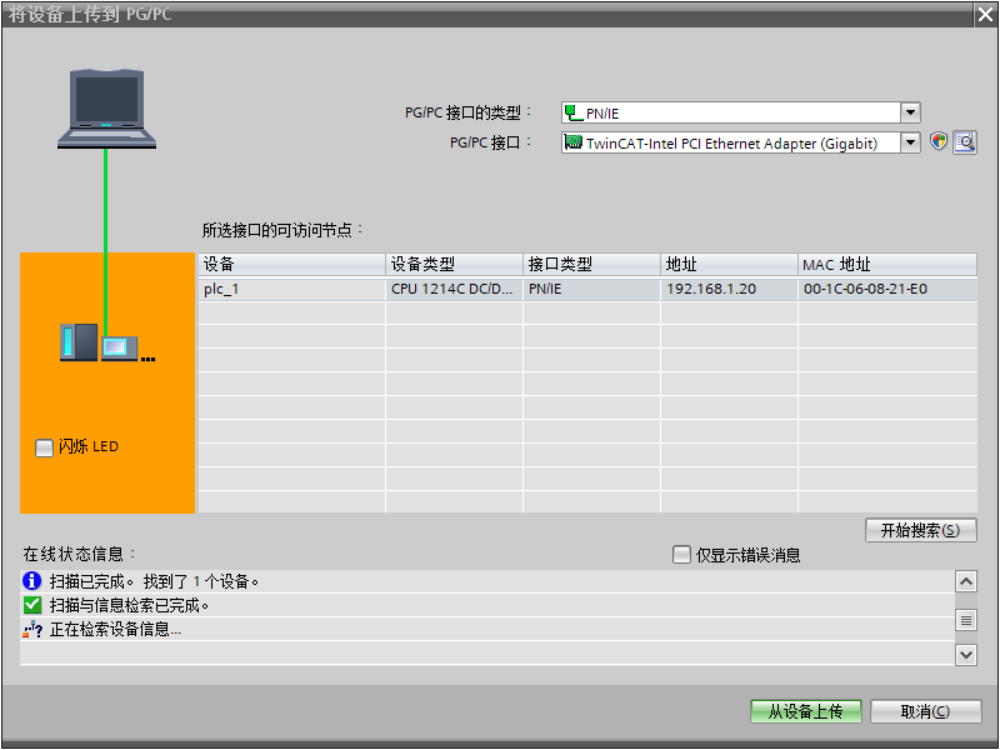The width and height of the screenshot is (1000, 750).
Task: Click the 从设备上传 button
Action: point(805,711)
